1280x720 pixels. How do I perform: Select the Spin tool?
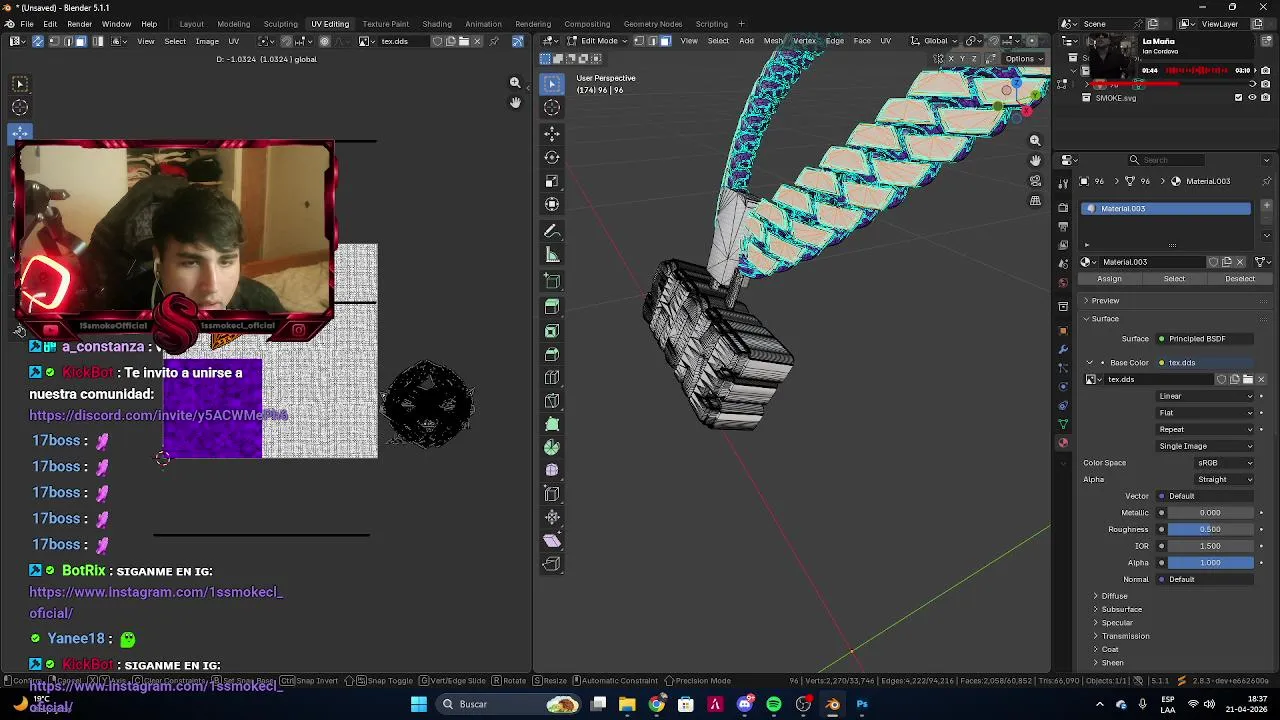click(552, 448)
